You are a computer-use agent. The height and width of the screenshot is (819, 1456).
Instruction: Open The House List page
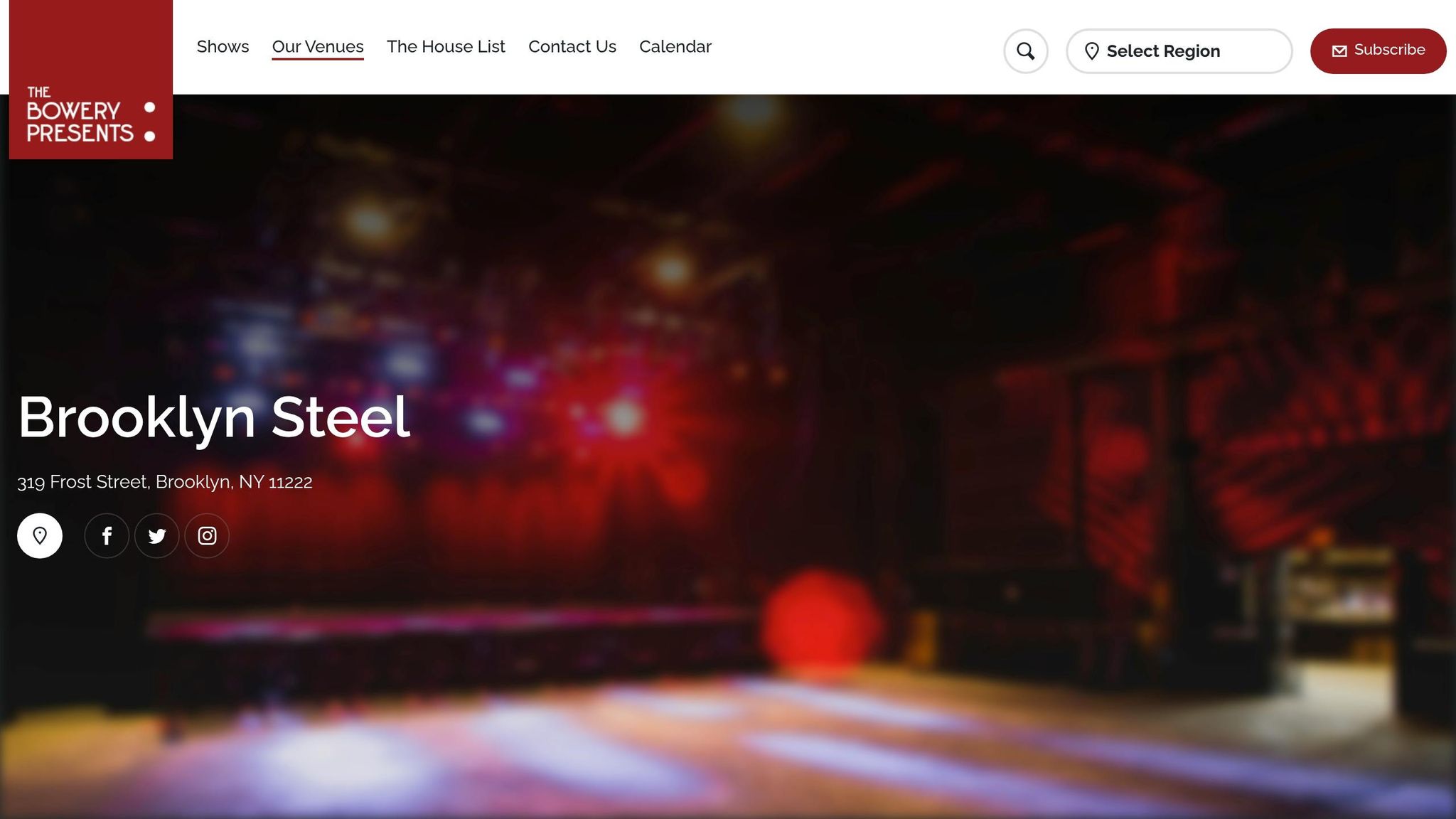coord(446,47)
